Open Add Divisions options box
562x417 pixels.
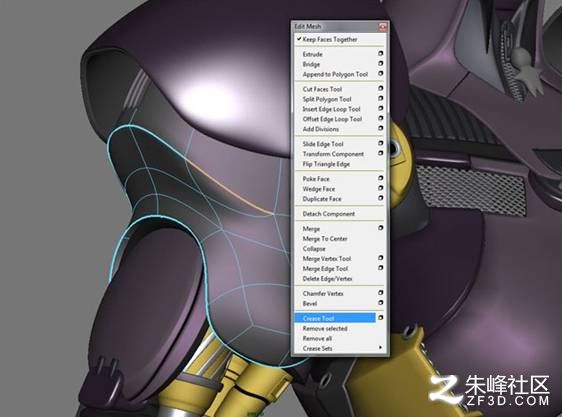[x=381, y=128]
